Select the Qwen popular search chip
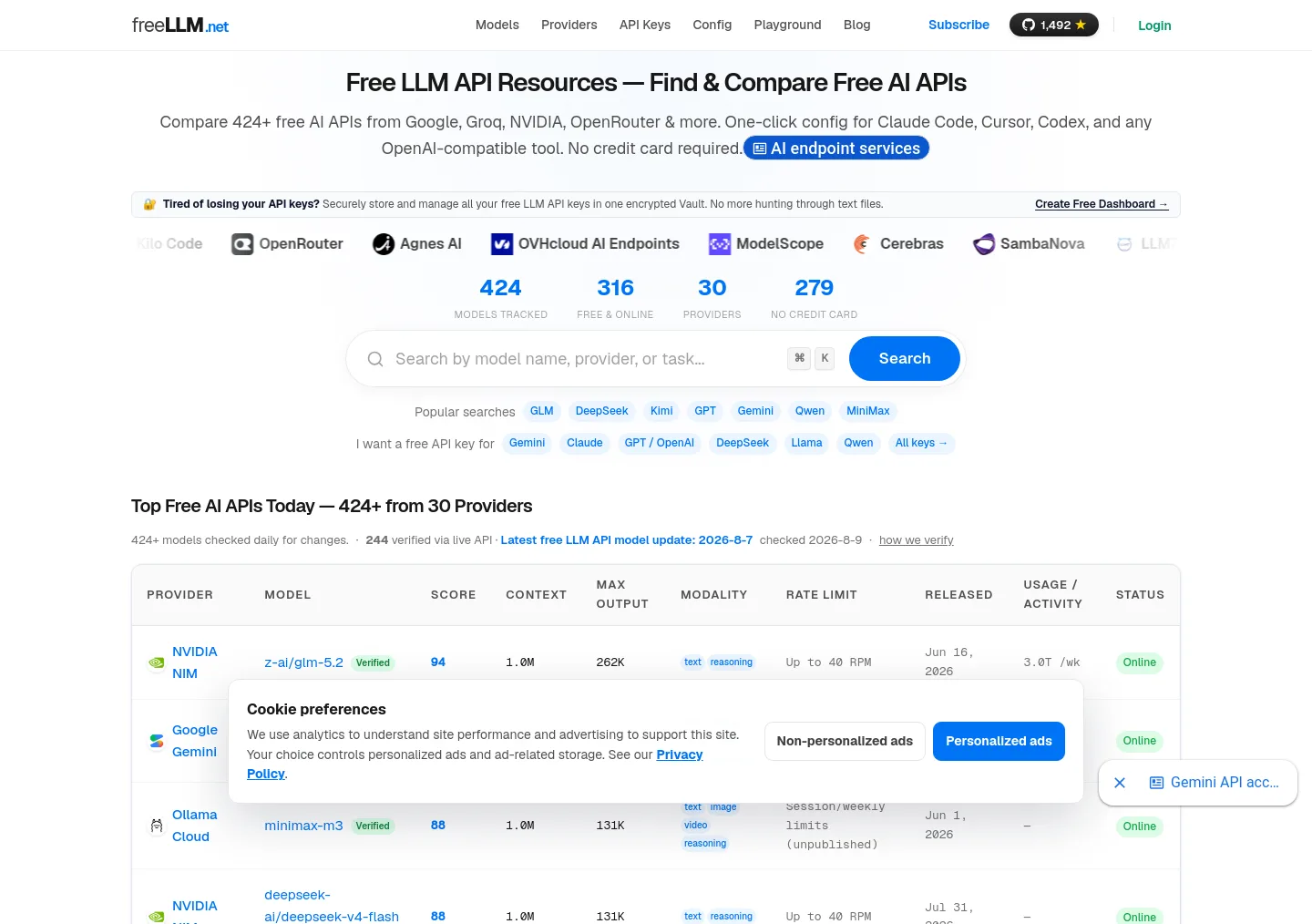Image resolution: width=1312 pixels, height=924 pixels. (x=810, y=411)
